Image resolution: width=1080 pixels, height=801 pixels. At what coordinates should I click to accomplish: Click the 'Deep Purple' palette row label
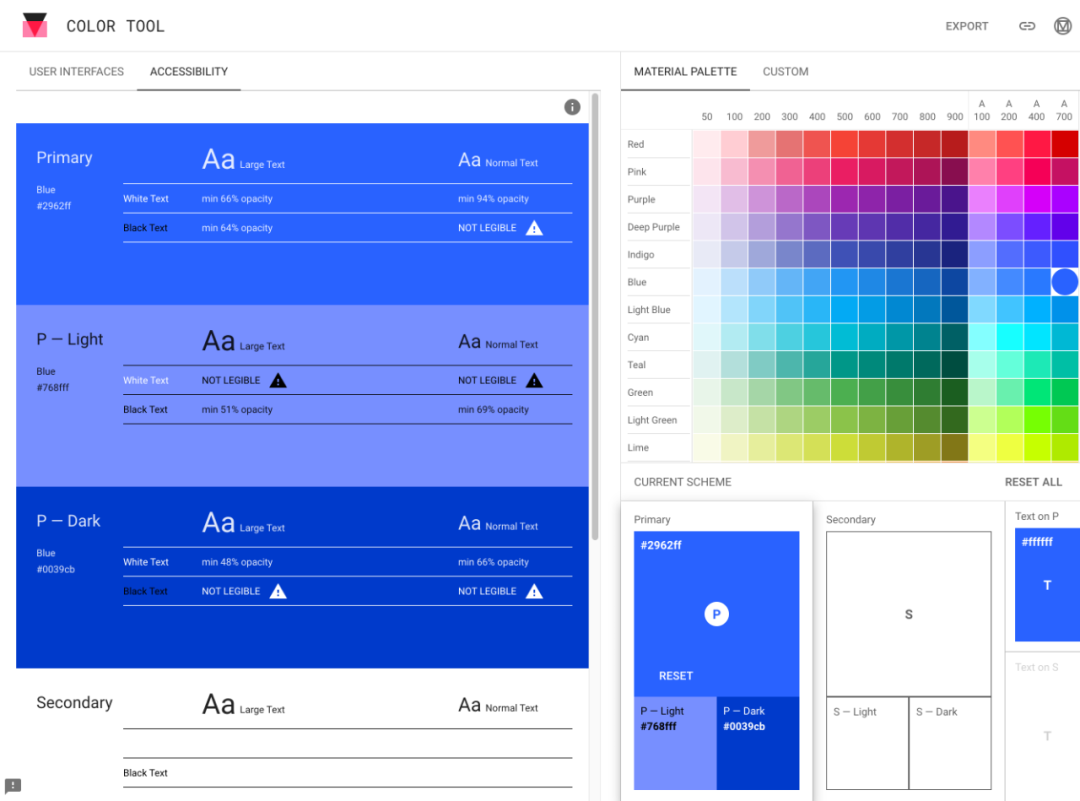[x=653, y=227]
